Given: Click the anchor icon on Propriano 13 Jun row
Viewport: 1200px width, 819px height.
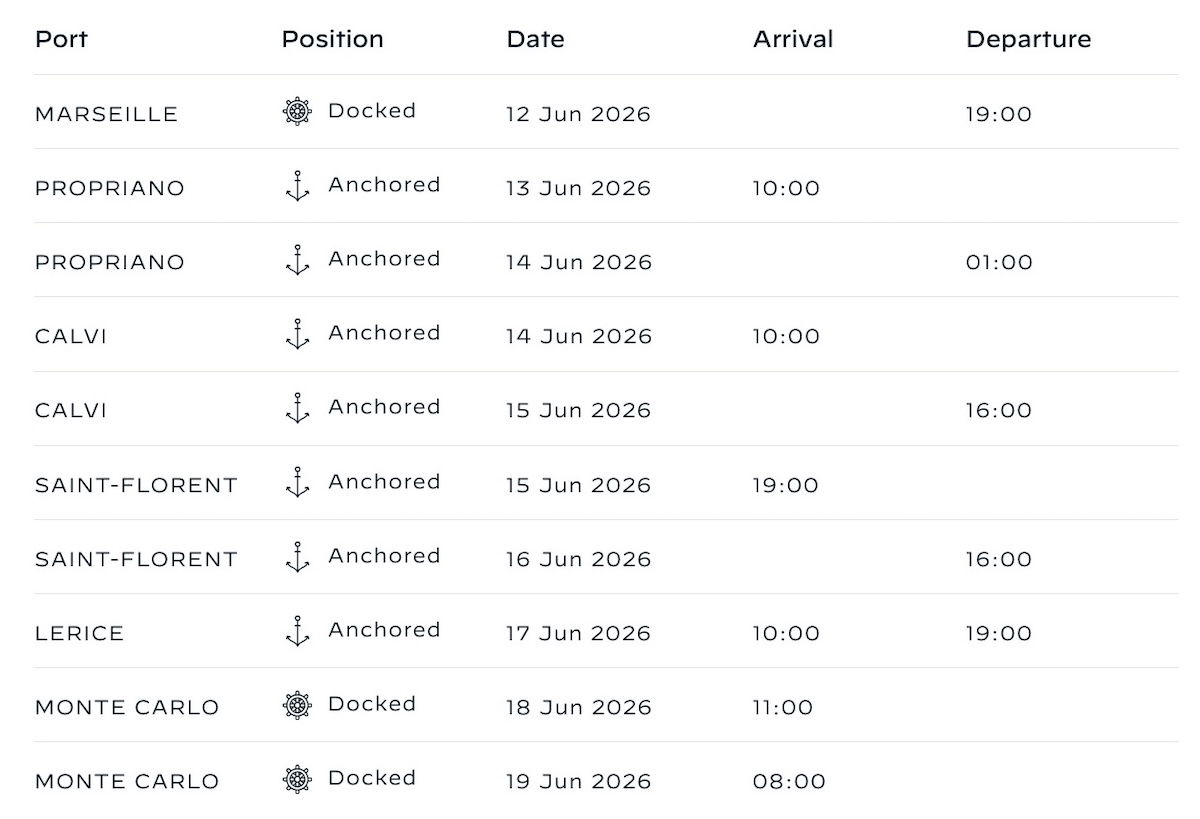Looking at the screenshot, I should [297, 186].
